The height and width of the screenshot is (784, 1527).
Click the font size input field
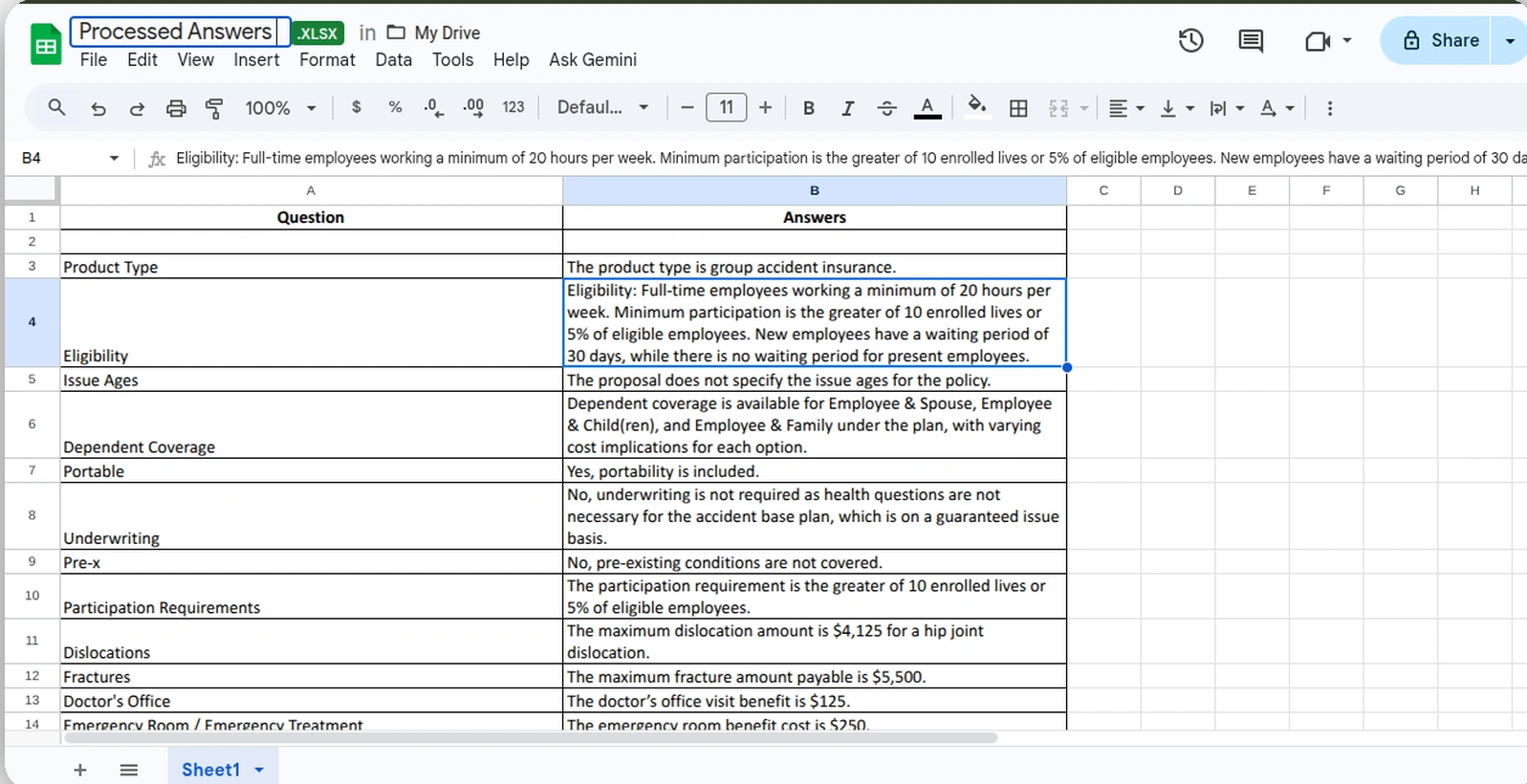[726, 107]
